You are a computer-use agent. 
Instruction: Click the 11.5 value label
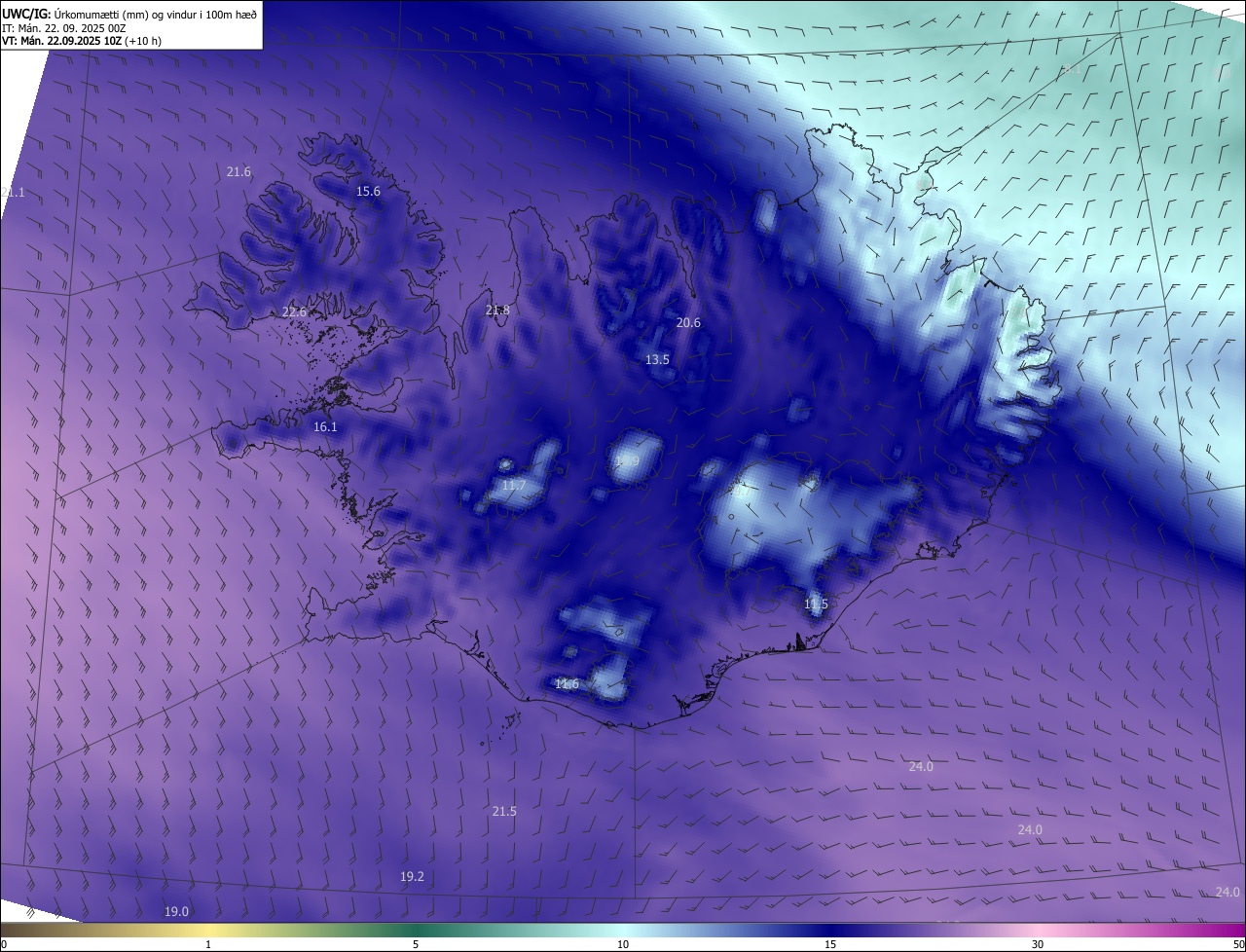[x=816, y=604]
